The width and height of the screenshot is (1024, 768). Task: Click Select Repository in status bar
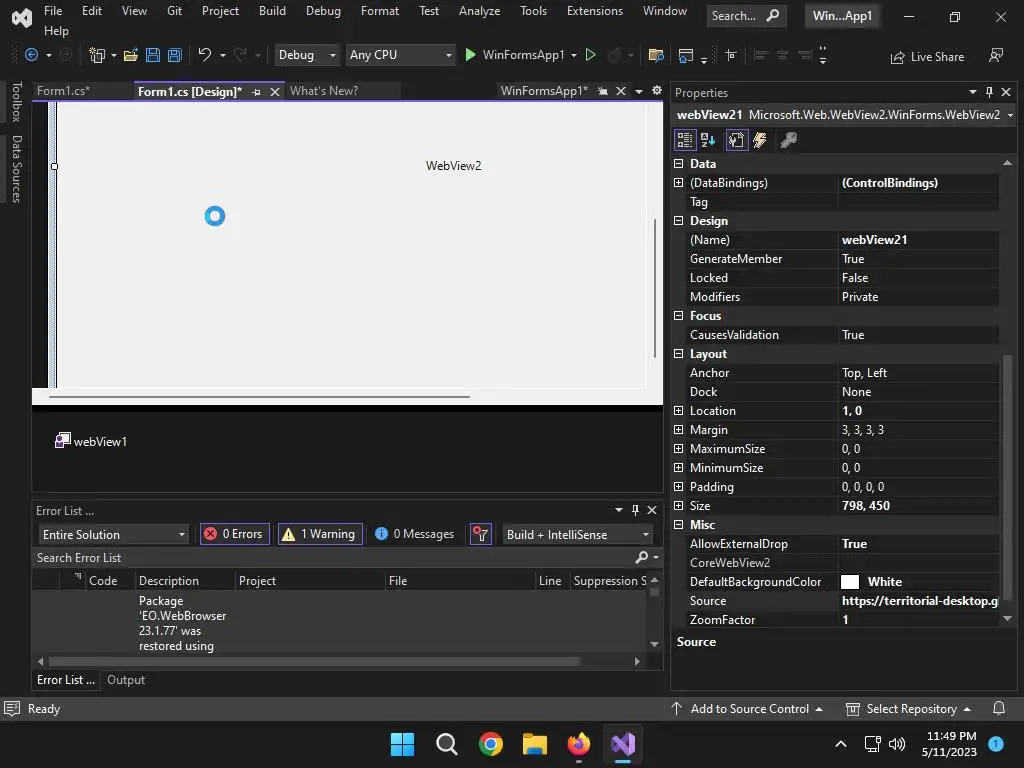tap(908, 709)
